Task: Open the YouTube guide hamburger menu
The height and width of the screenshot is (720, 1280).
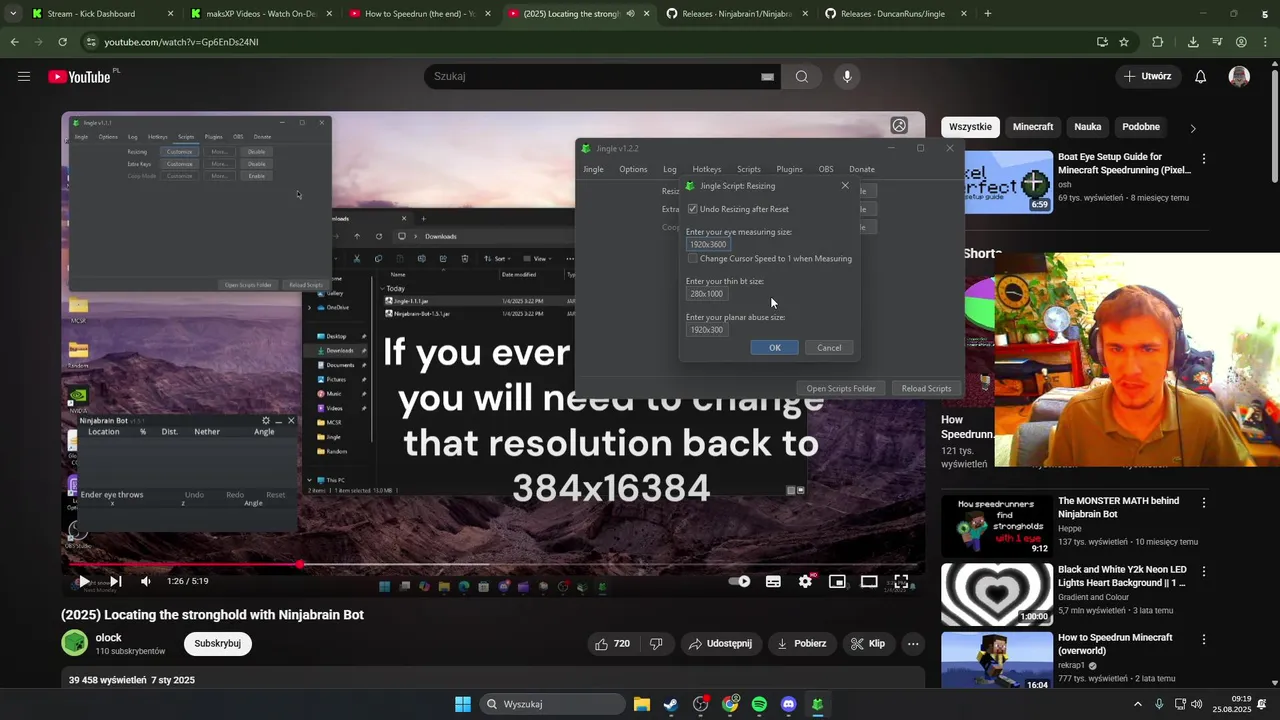Action: point(24,77)
